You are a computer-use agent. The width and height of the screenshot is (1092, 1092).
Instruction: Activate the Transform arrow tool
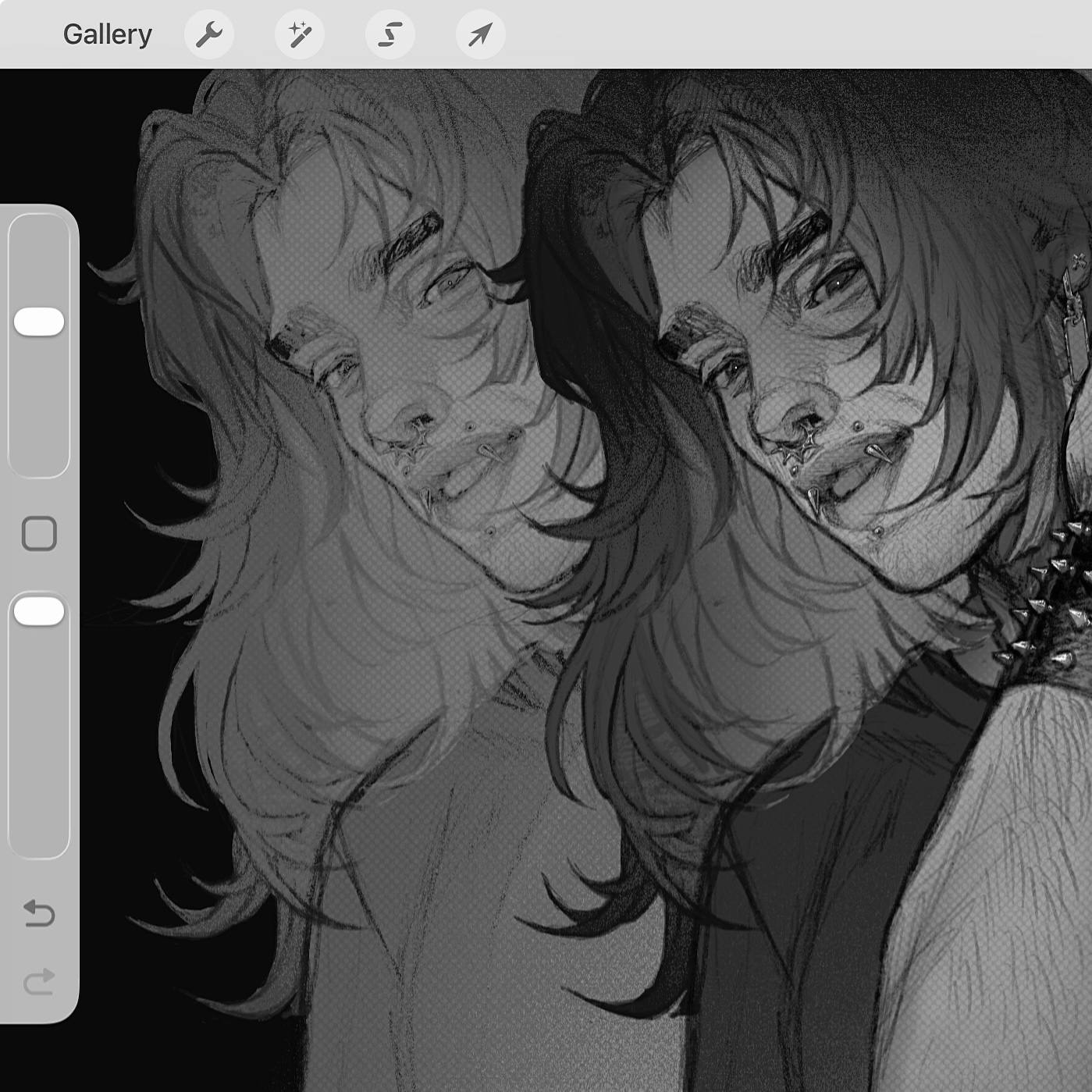pyautogui.click(x=481, y=34)
